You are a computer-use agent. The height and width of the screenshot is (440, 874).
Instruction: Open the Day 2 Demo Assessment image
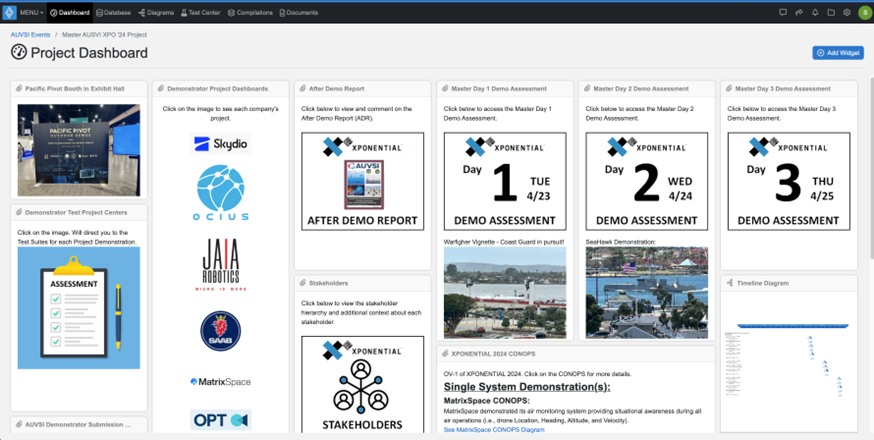coord(647,181)
